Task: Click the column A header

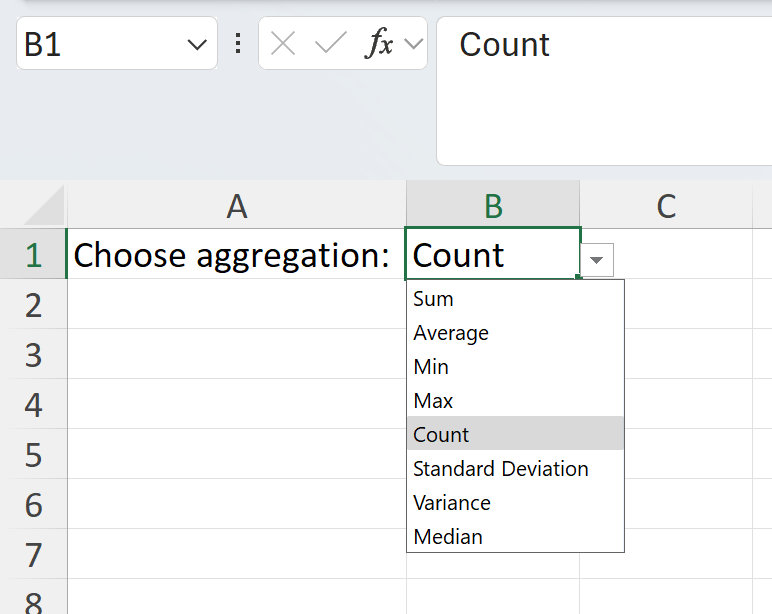Action: [236, 206]
